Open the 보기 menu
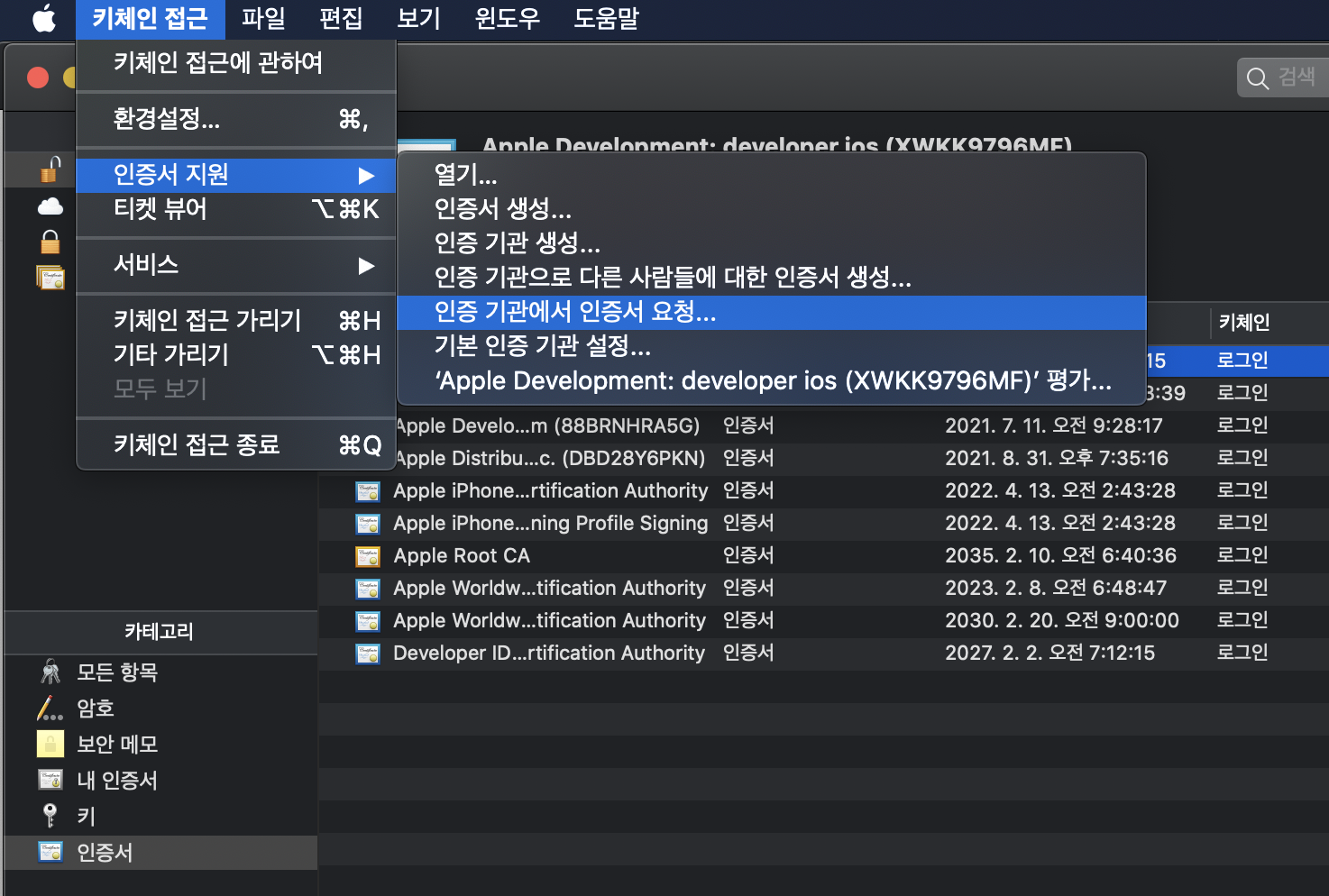The width and height of the screenshot is (1329, 896). (419, 18)
